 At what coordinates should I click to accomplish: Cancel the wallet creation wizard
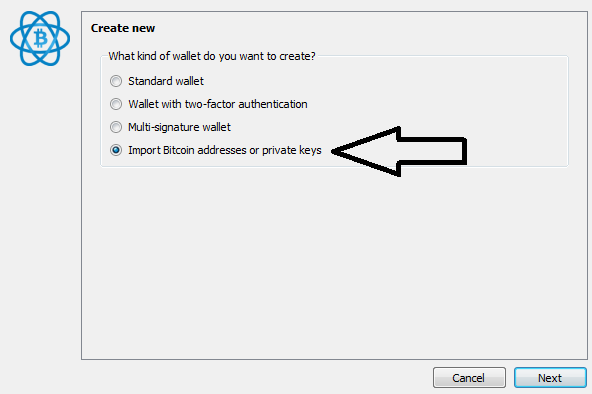469,377
